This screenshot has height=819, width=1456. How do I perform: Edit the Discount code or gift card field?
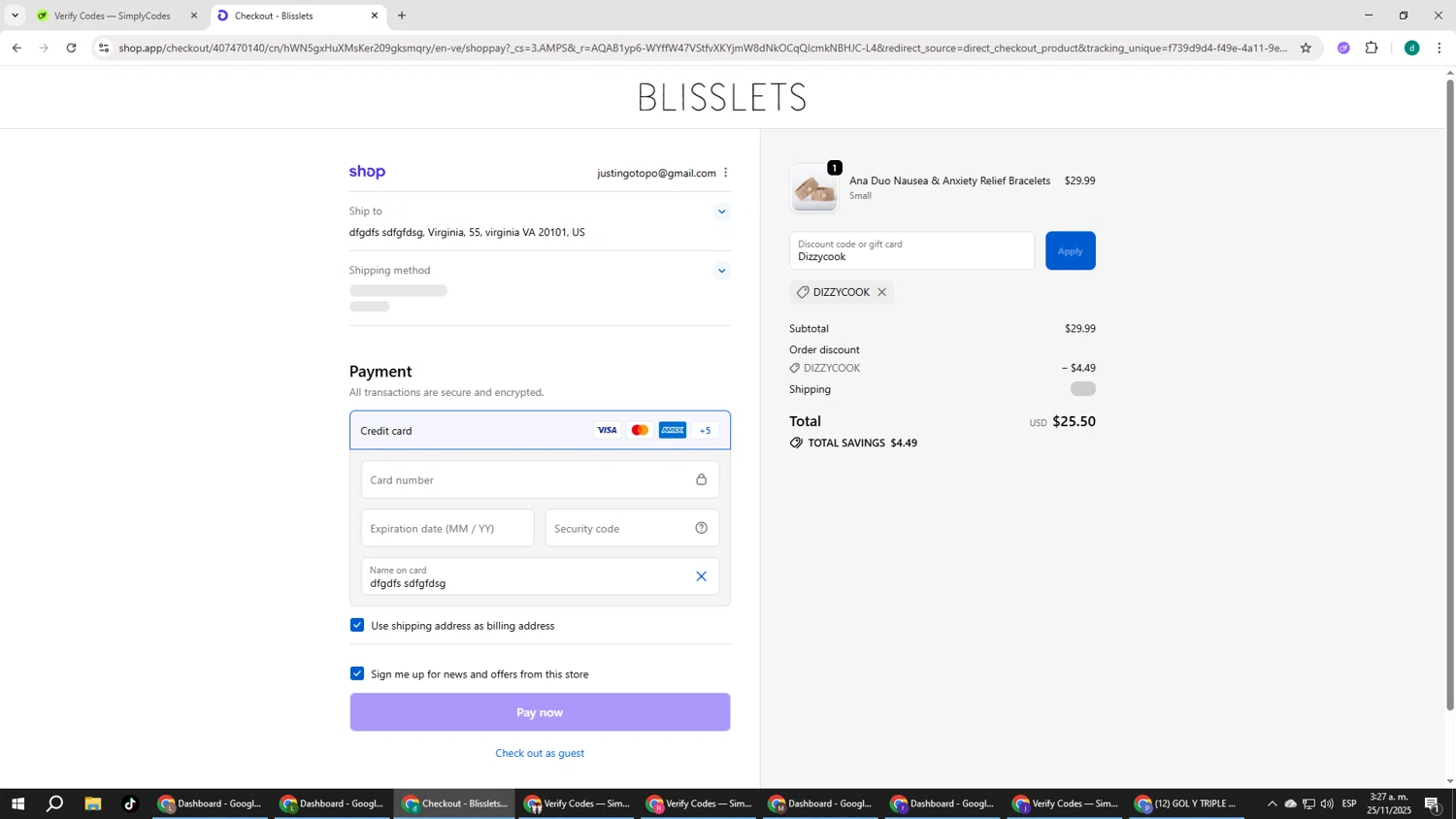[x=911, y=250]
